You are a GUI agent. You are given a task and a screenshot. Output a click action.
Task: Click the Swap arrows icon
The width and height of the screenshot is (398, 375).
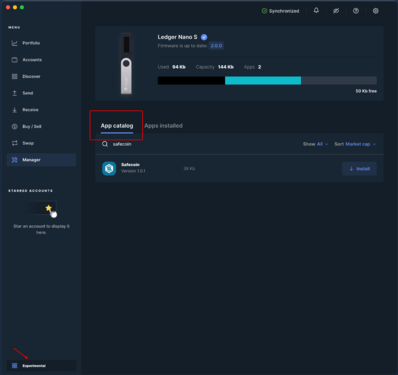[14, 143]
